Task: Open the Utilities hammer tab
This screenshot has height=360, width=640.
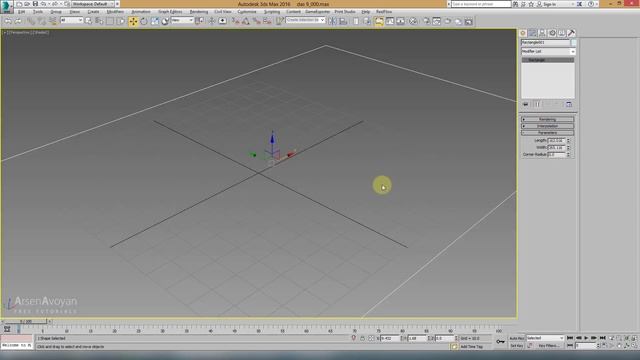Action: point(571,33)
